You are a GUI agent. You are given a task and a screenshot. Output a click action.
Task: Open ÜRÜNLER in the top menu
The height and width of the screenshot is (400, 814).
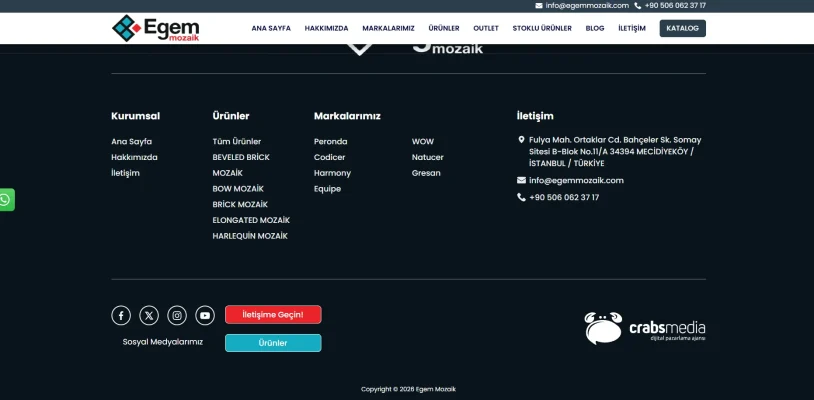444,29
